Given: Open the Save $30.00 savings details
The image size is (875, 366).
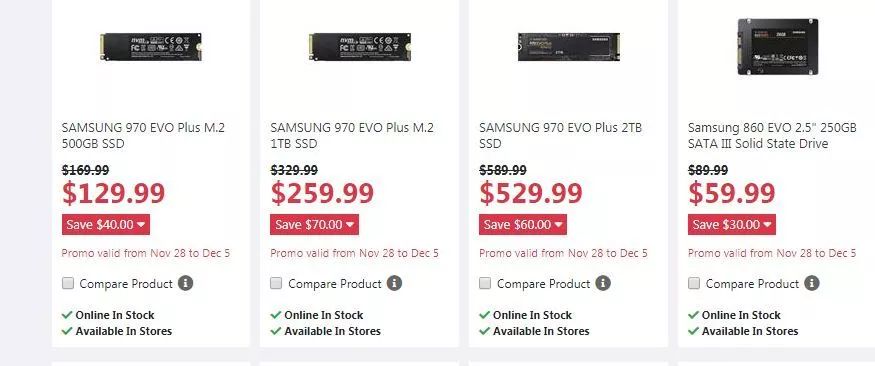Looking at the screenshot, I should tap(732, 225).
